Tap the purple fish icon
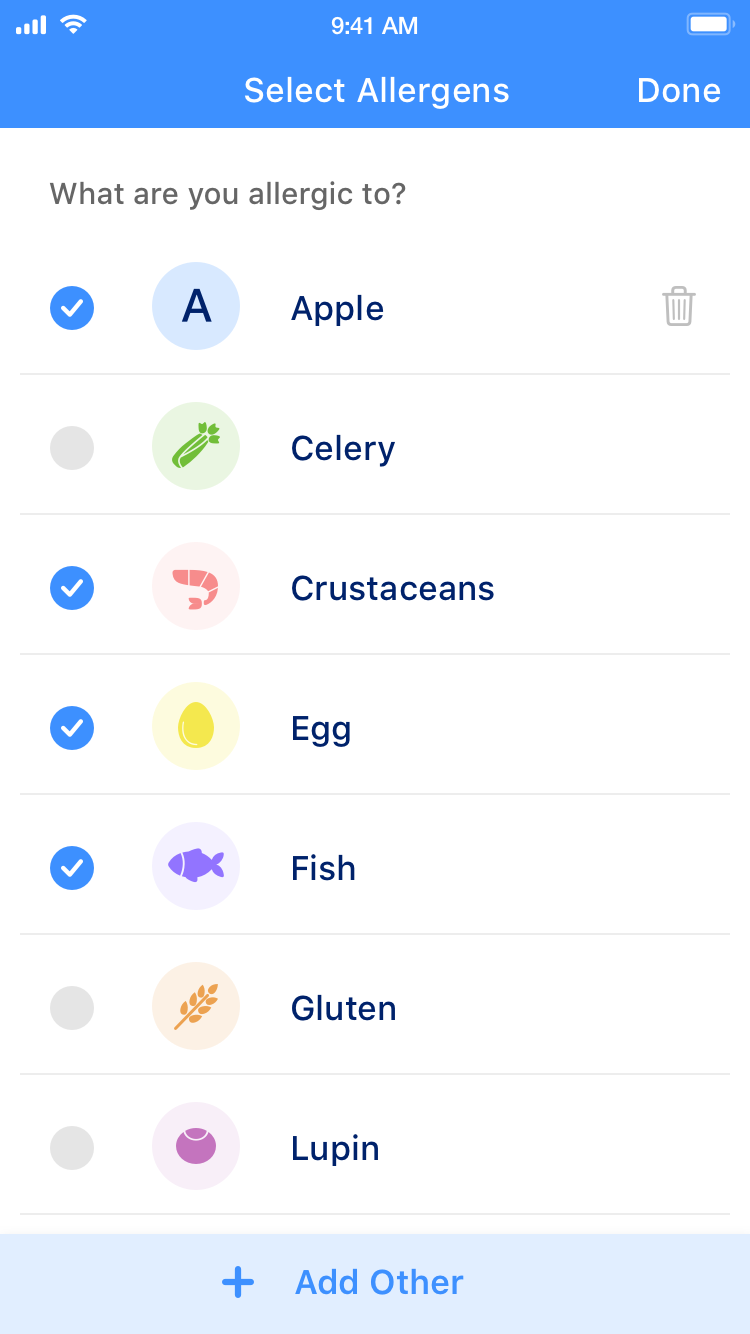The height and width of the screenshot is (1334, 750). pyautogui.click(x=196, y=866)
